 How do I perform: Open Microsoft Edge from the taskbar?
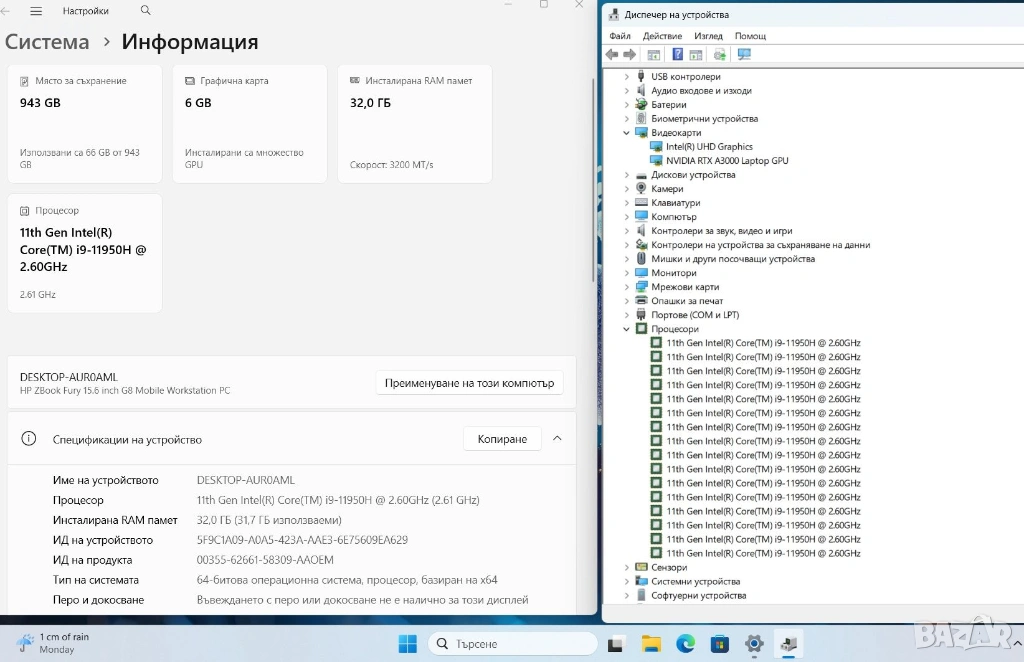click(685, 644)
